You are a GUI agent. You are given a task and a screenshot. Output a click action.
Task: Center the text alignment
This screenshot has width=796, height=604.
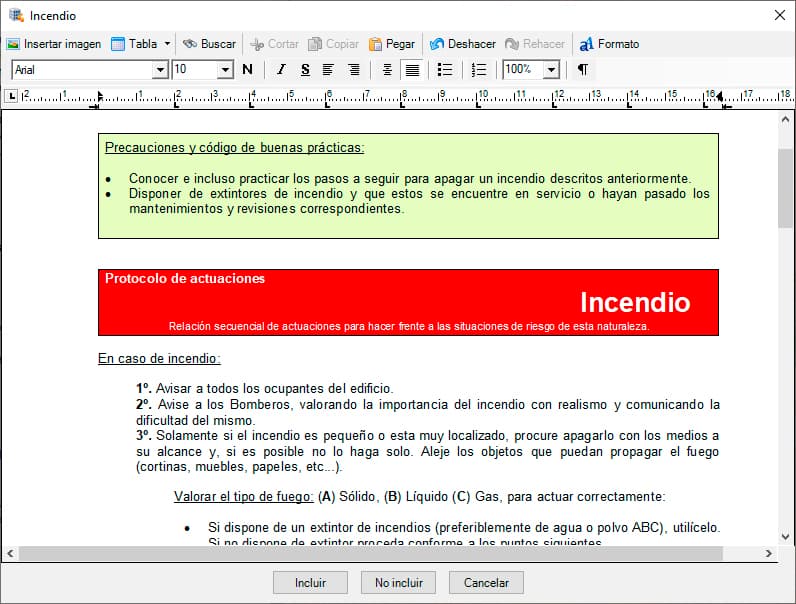point(387,70)
